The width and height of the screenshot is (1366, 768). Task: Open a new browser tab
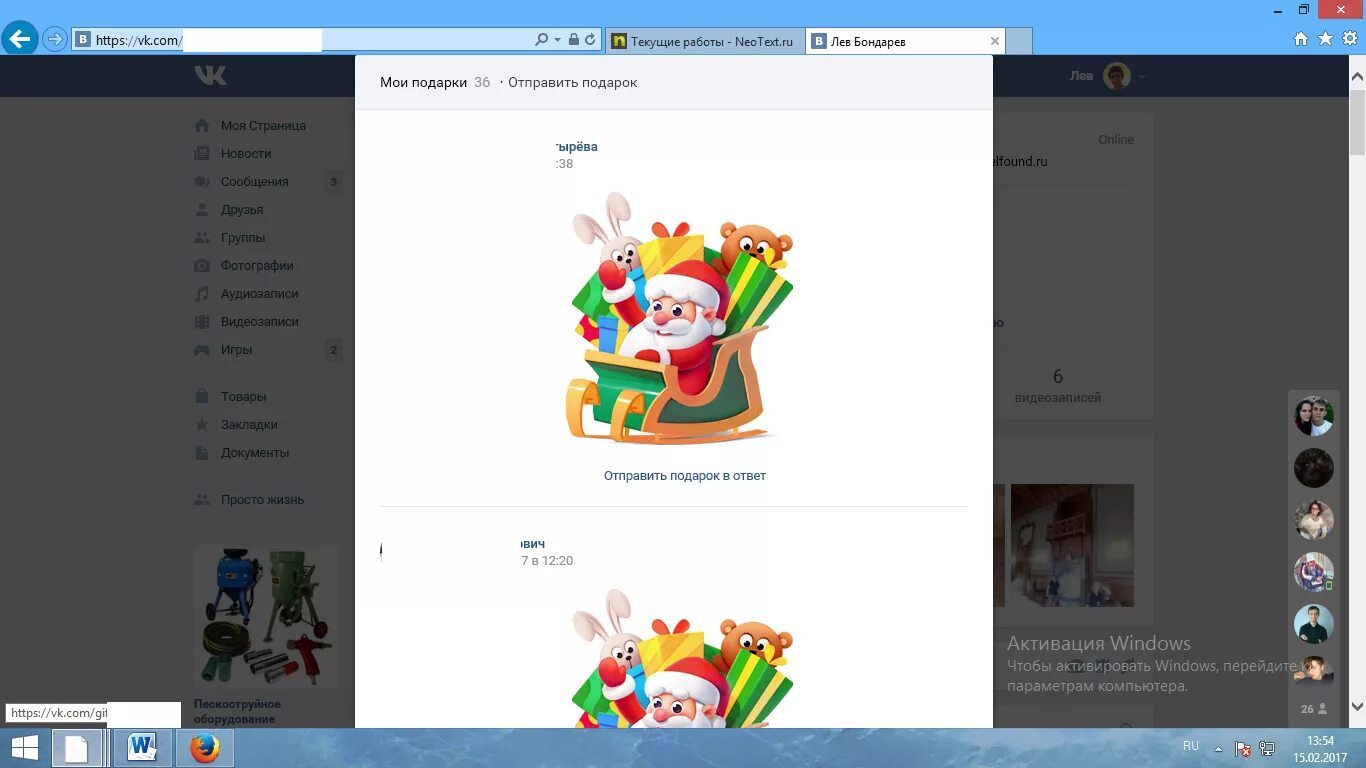pos(1019,41)
